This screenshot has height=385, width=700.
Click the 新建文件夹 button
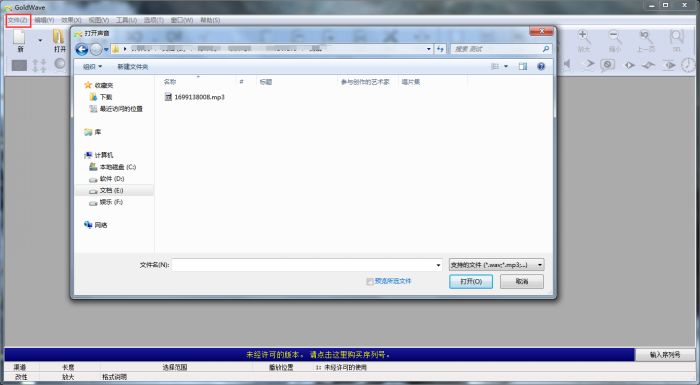click(x=133, y=67)
